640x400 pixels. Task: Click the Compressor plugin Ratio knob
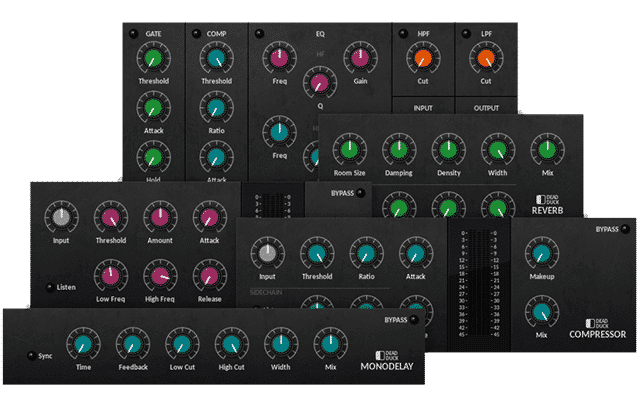tap(367, 253)
